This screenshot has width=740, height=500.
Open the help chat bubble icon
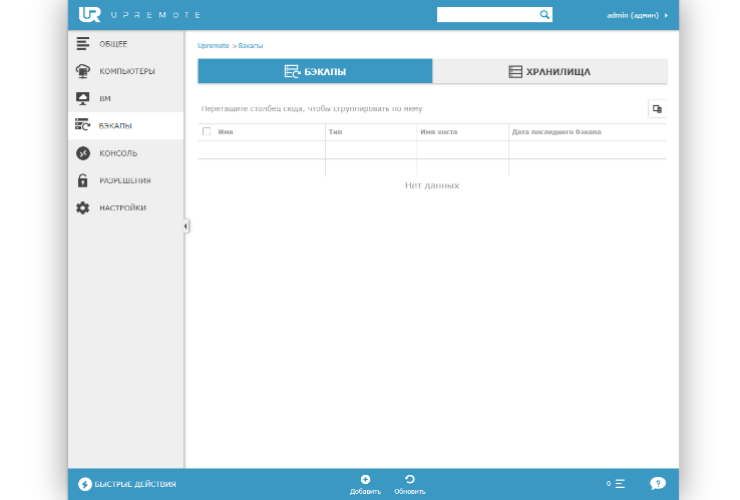tap(657, 483)
